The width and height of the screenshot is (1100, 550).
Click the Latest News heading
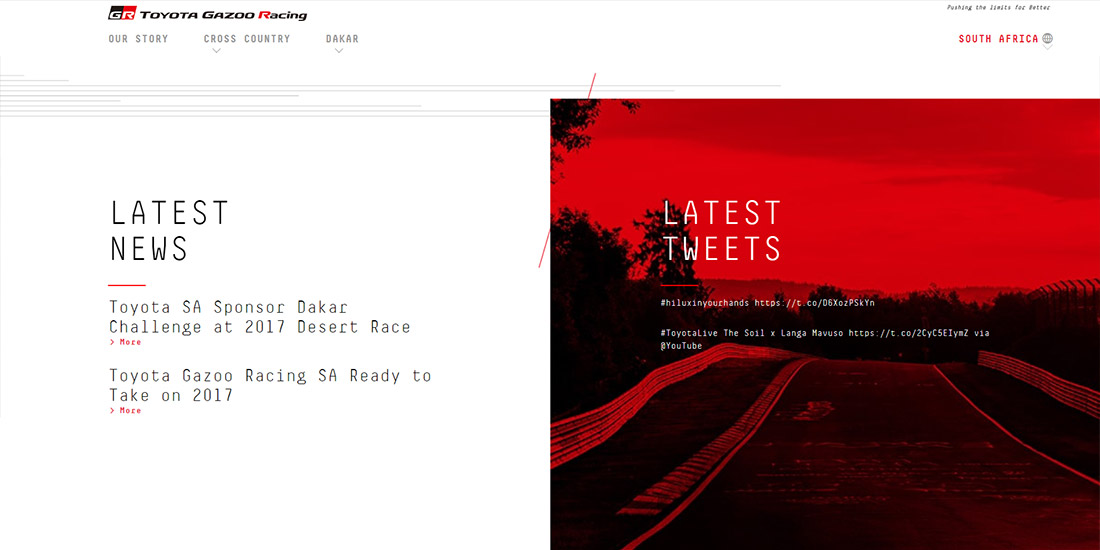coord(169,230)
